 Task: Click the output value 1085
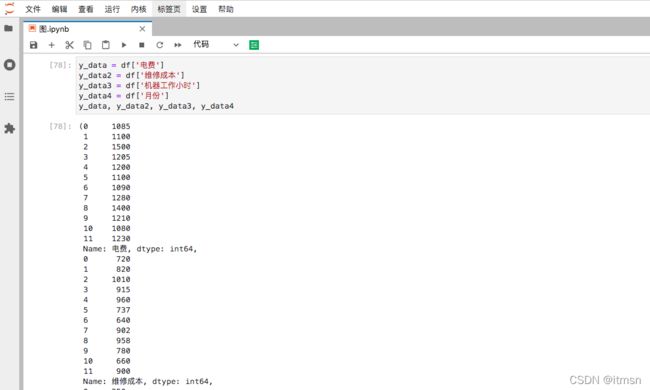(121, 126)
